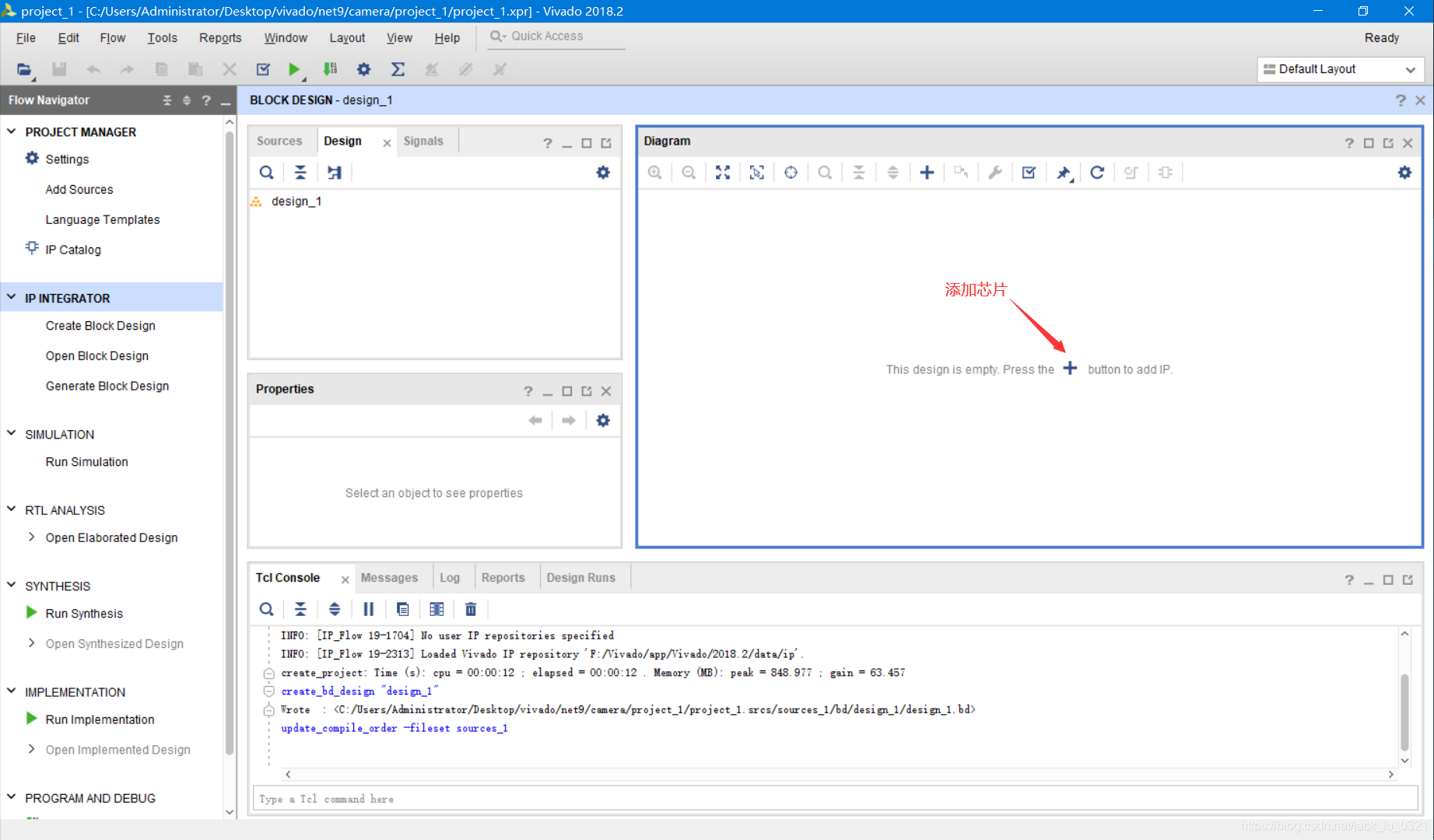This screenshot has width=1434, height=840.
Task: Click Properties back arrow
Action: coord(535,421)
